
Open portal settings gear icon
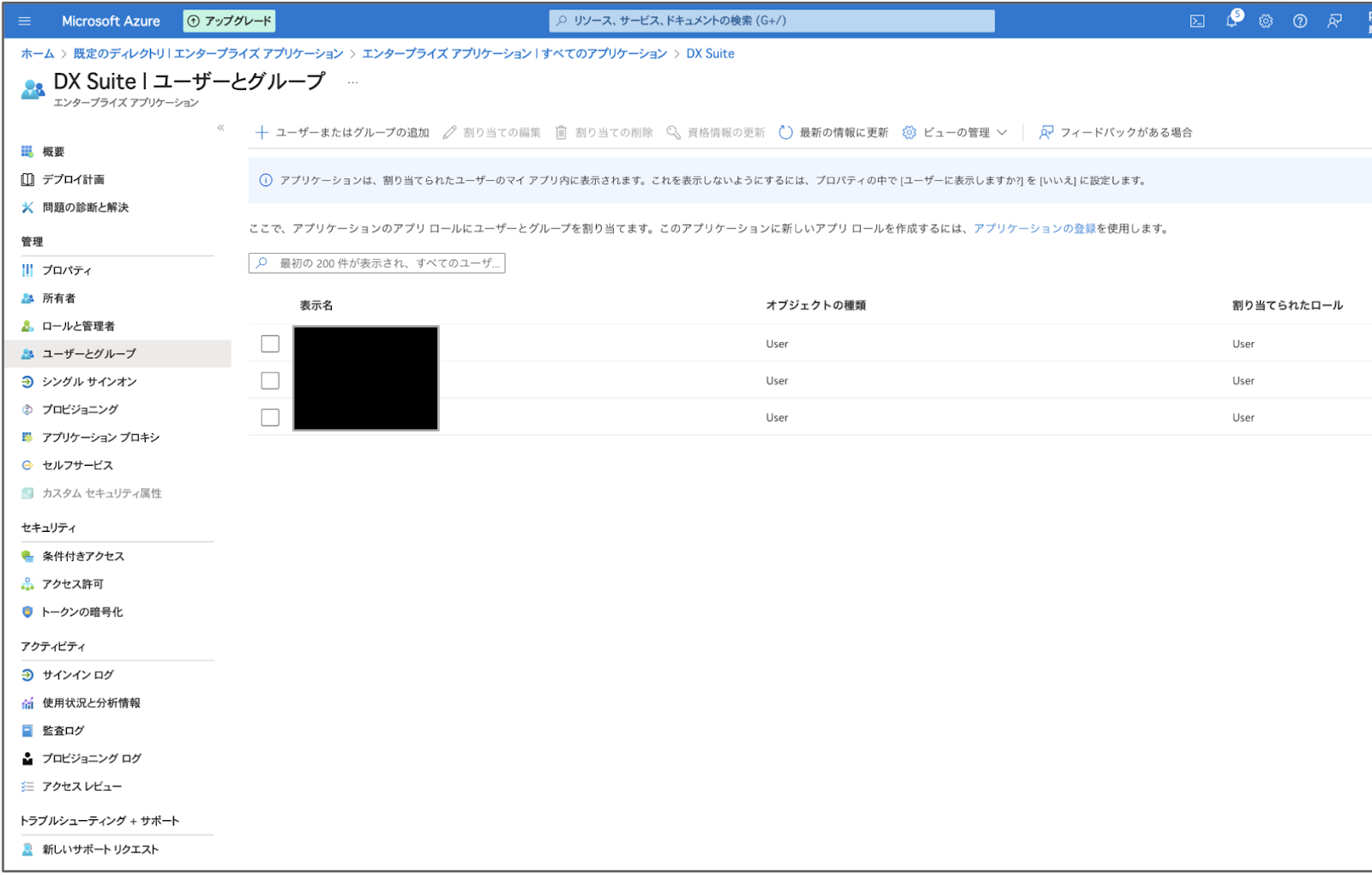[x=1266, y=21]
